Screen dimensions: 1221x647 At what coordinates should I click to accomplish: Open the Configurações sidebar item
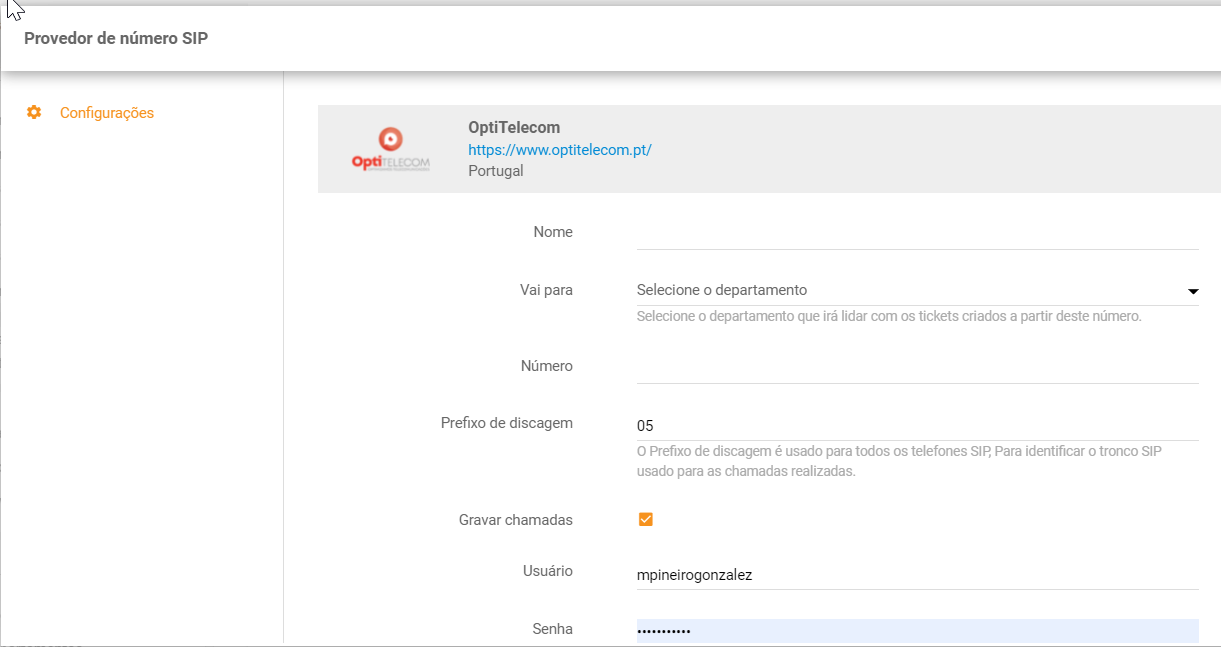106,113
